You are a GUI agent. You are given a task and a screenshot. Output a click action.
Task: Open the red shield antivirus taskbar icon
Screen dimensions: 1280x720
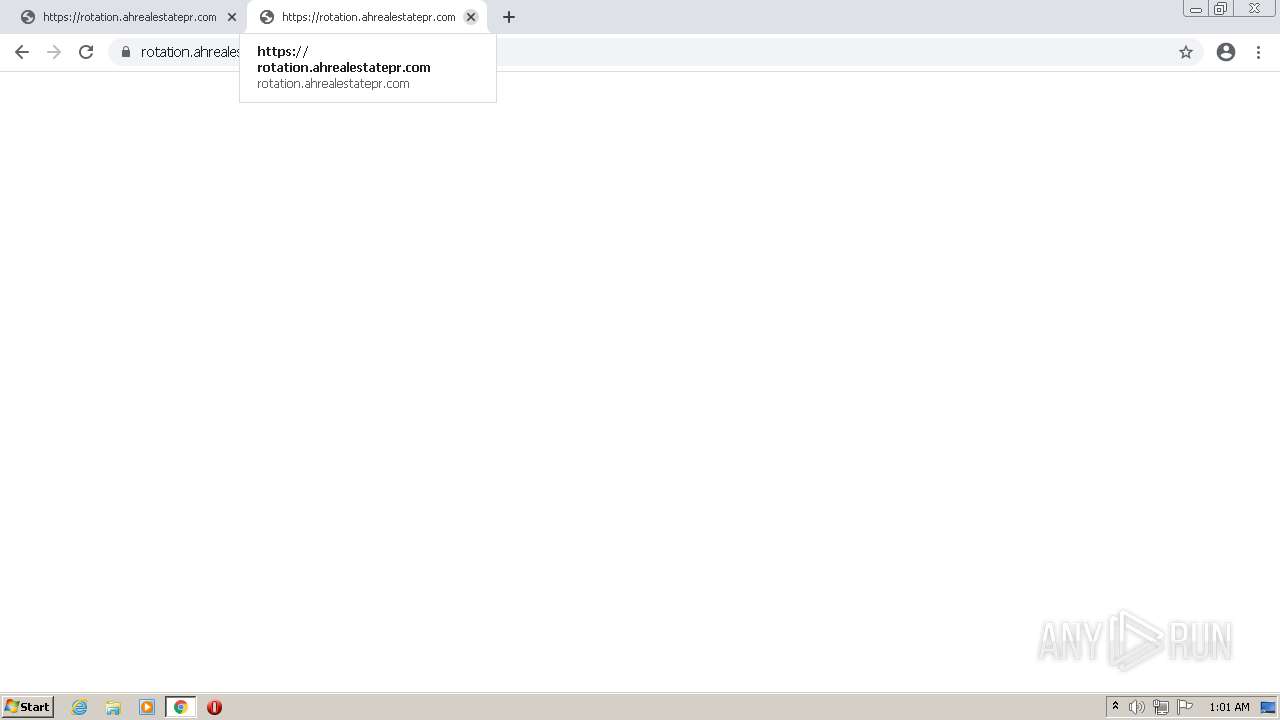click(214, 707)
